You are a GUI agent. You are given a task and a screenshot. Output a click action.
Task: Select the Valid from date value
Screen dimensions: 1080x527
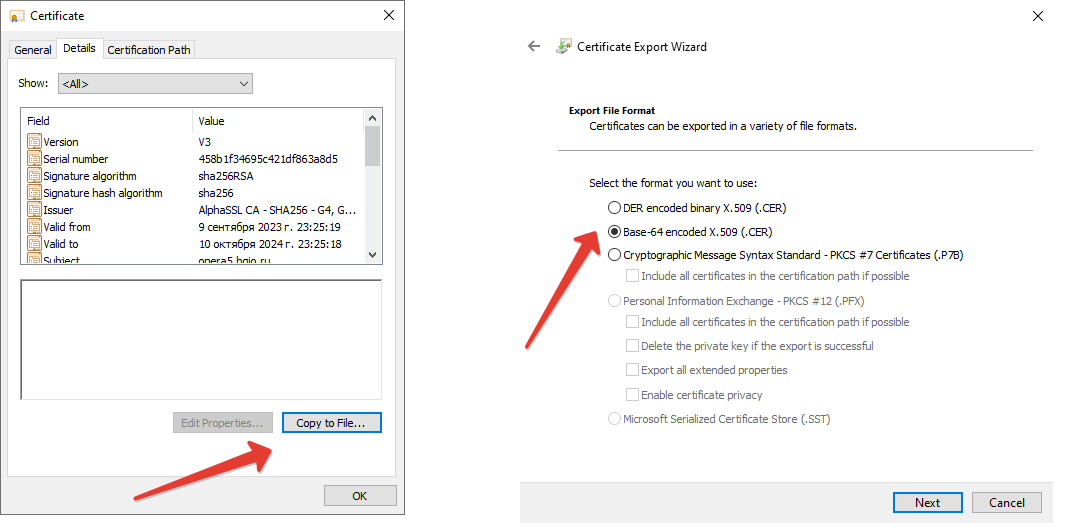pyautogui.click(x=269, y=227)
